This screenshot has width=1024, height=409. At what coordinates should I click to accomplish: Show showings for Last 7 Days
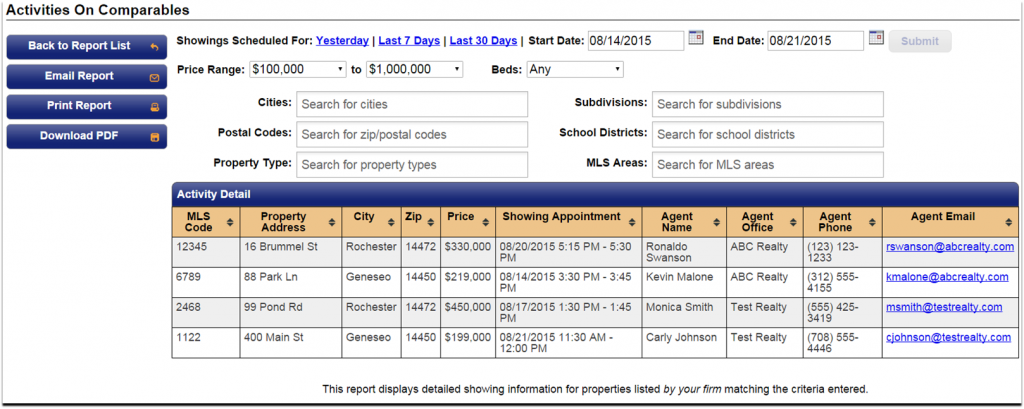[409, 41]
